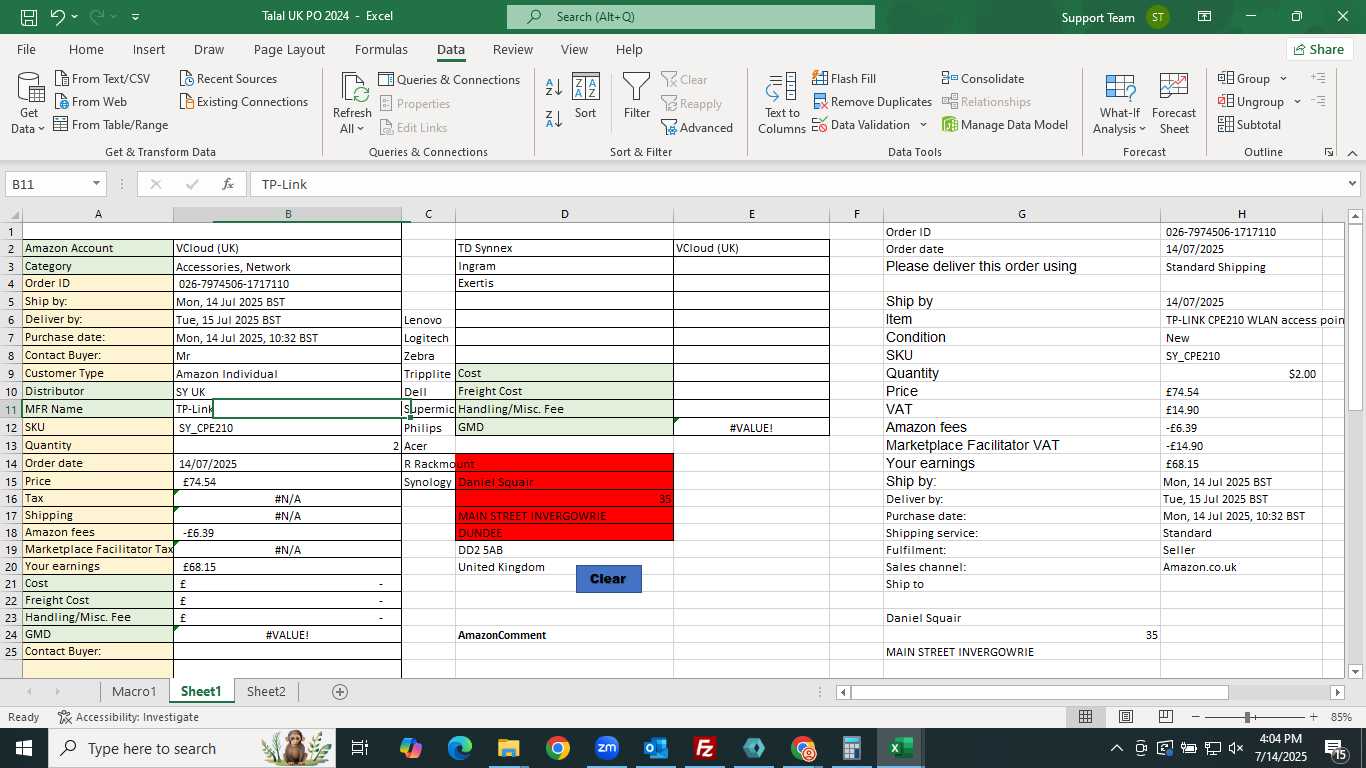
Task: Open Get Data menu button
Action: (x=28, y=103)
